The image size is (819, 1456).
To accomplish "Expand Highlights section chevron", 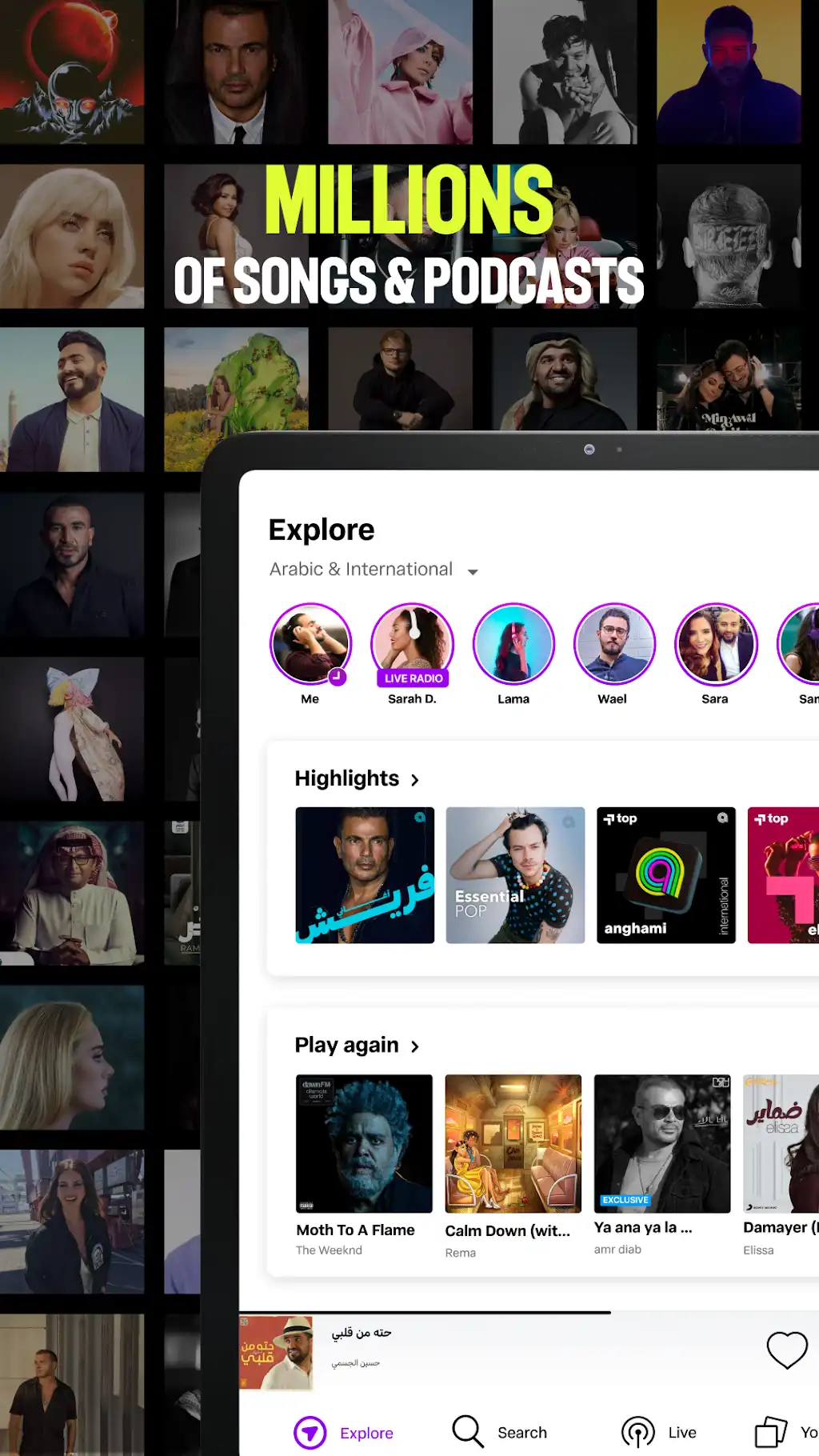I will (415, 780).
